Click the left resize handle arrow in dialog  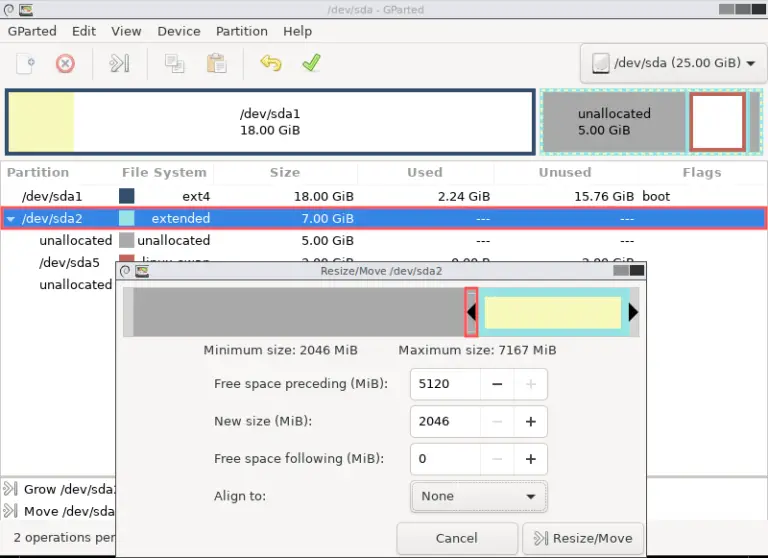471,313
